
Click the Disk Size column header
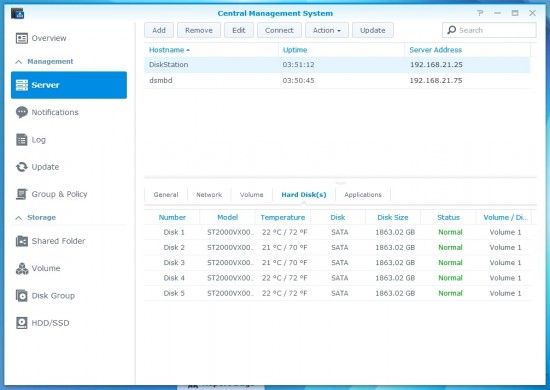point(393,217)
